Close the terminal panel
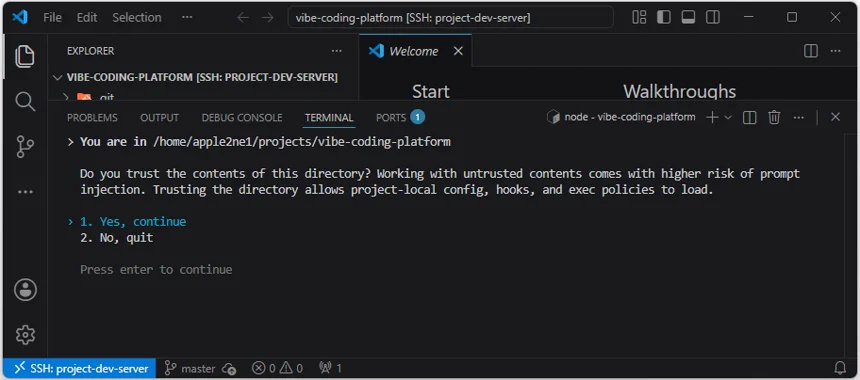Viewport: 860px width, 380px height. [835, 117]
